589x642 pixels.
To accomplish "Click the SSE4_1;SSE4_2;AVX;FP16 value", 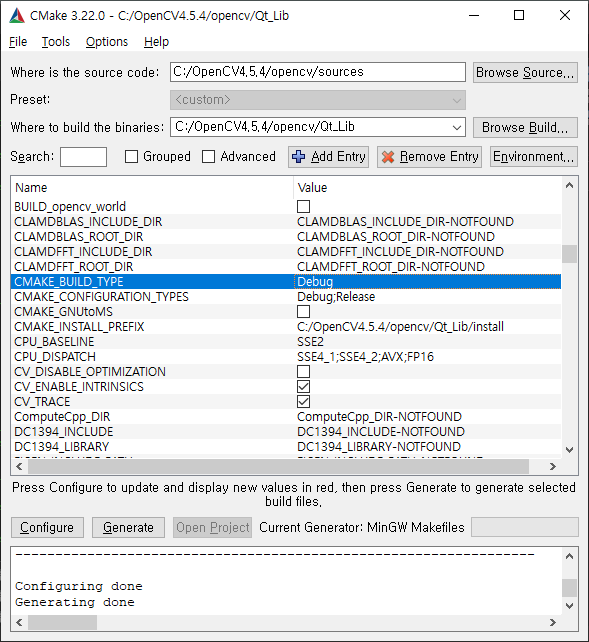I will click(366, 357).
